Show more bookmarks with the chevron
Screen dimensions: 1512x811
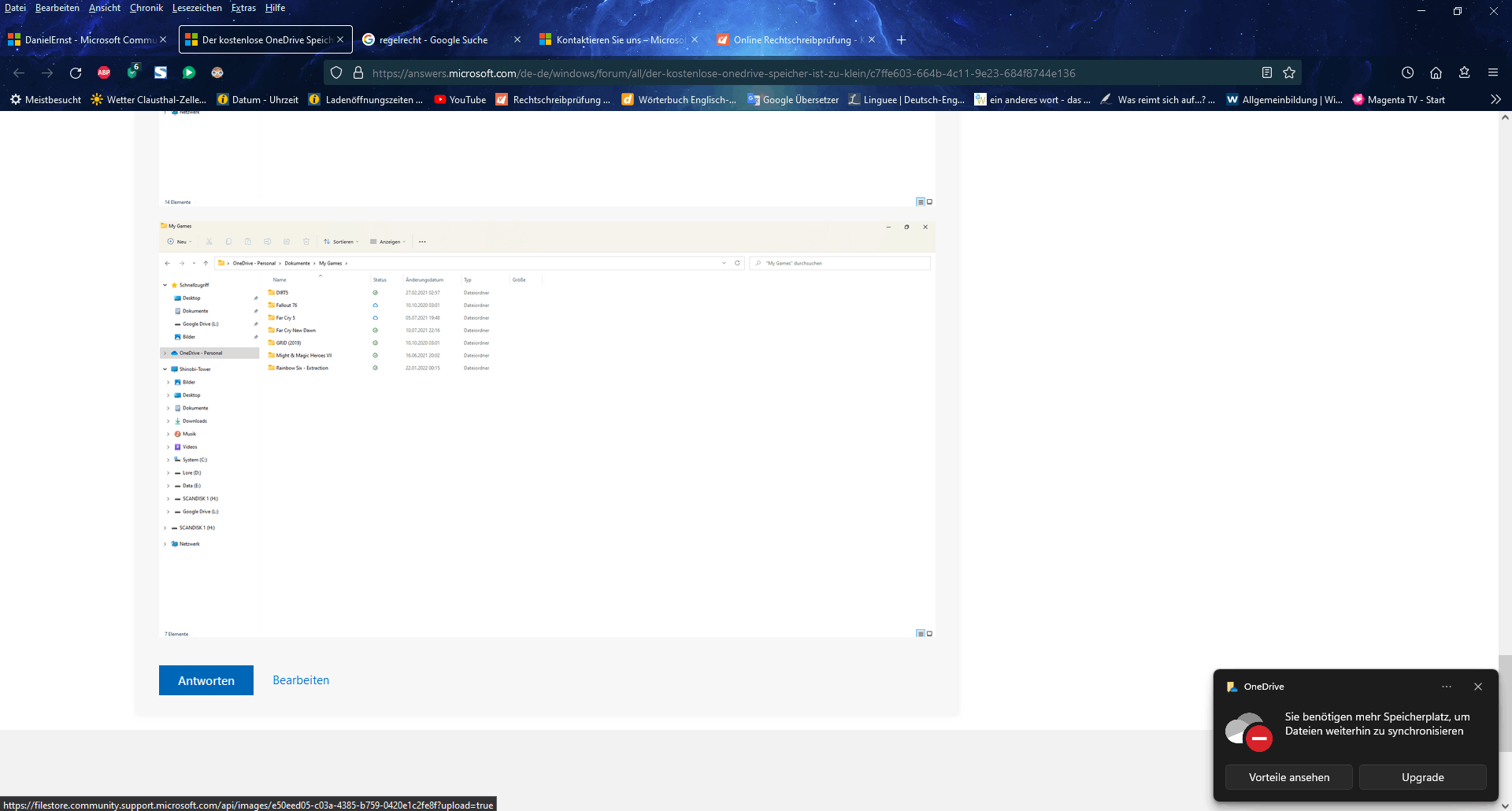1495,100
